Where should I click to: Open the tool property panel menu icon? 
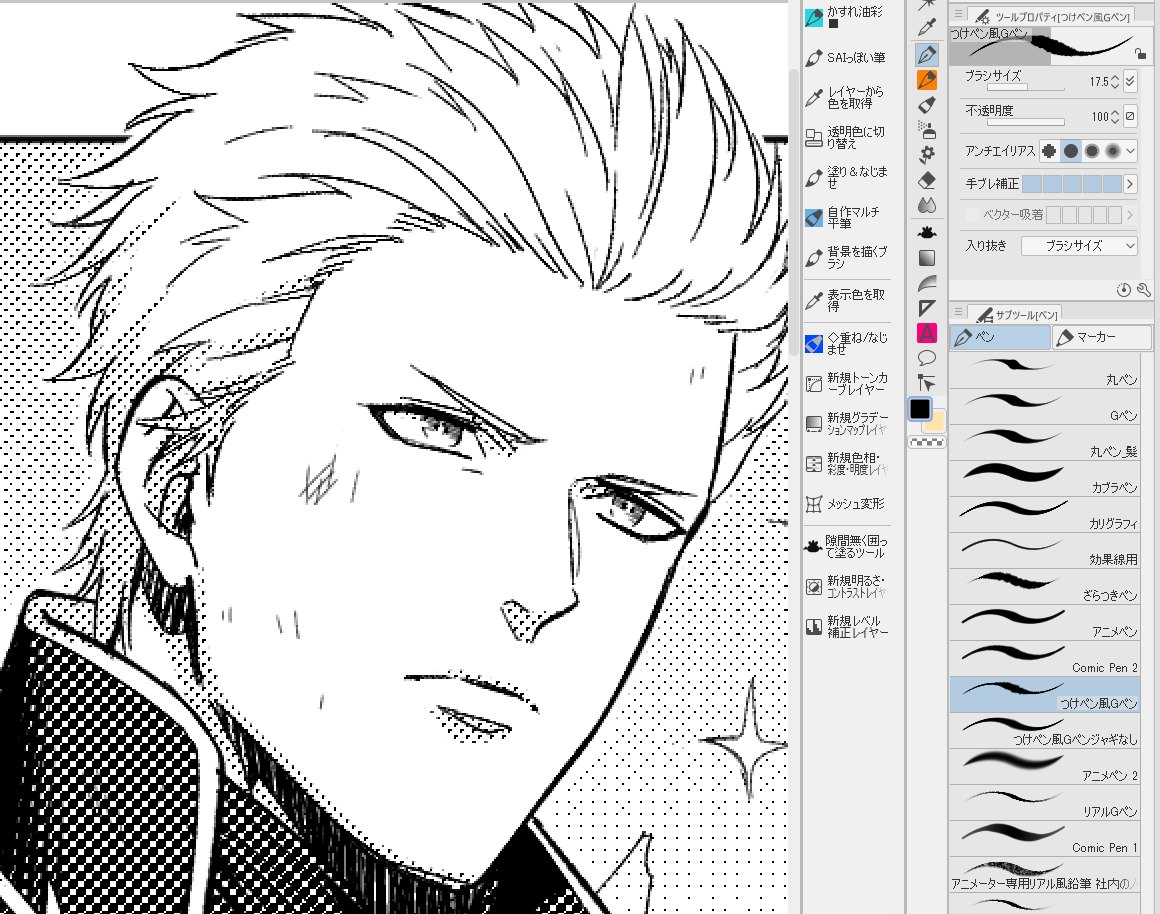(x=958, y=13)
